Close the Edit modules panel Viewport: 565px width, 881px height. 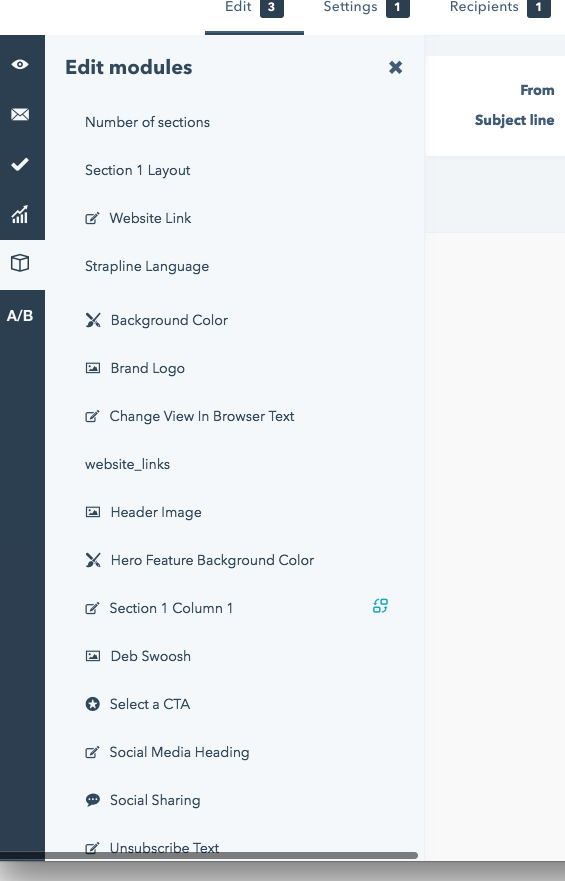click(395, 67)
